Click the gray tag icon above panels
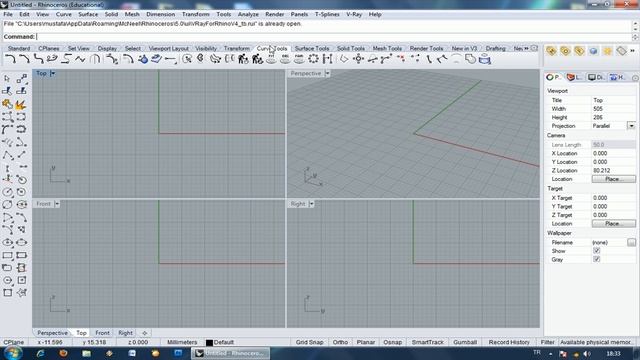 point(621,51)
